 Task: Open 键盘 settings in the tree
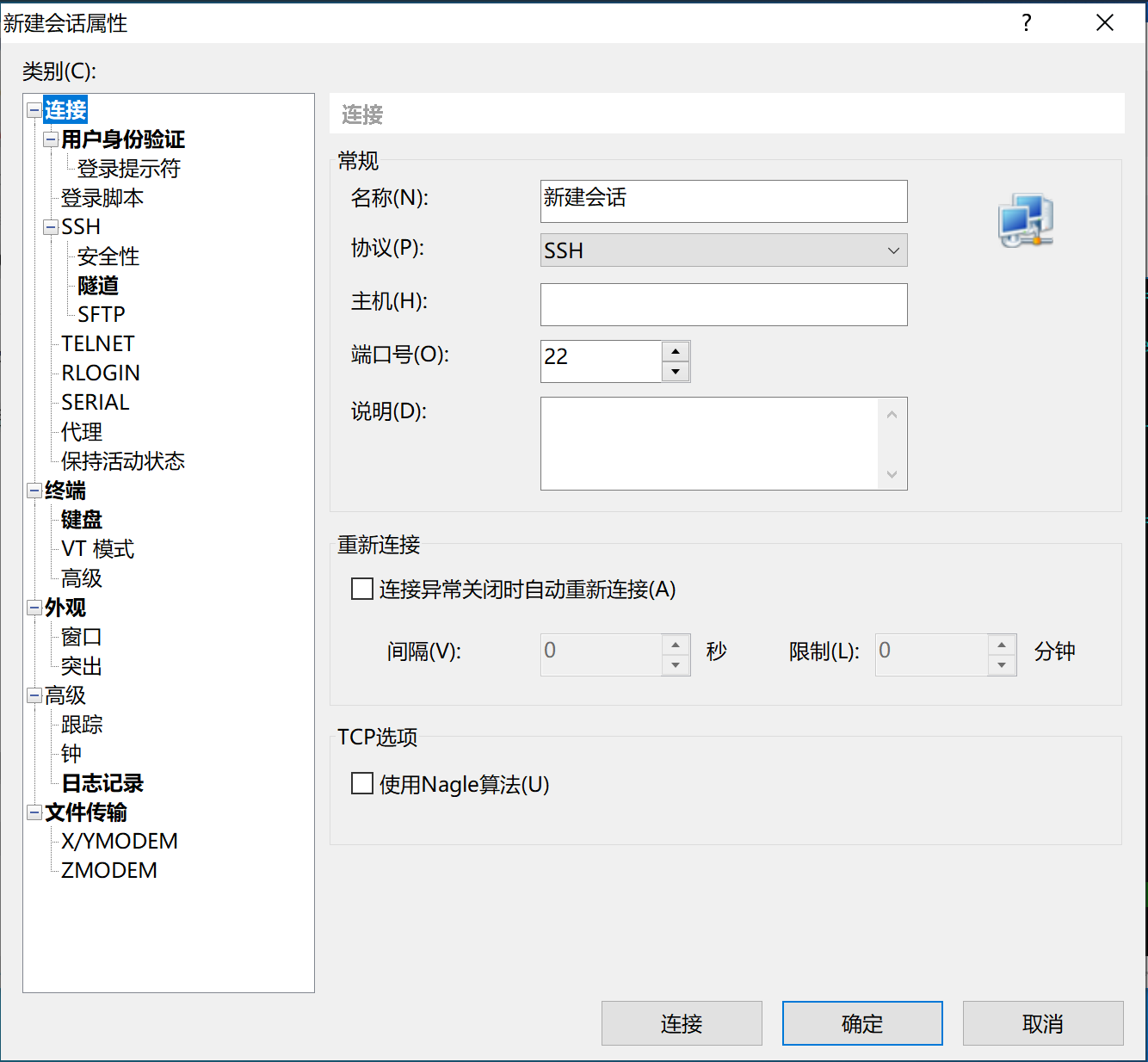click(x=82, y=520)
